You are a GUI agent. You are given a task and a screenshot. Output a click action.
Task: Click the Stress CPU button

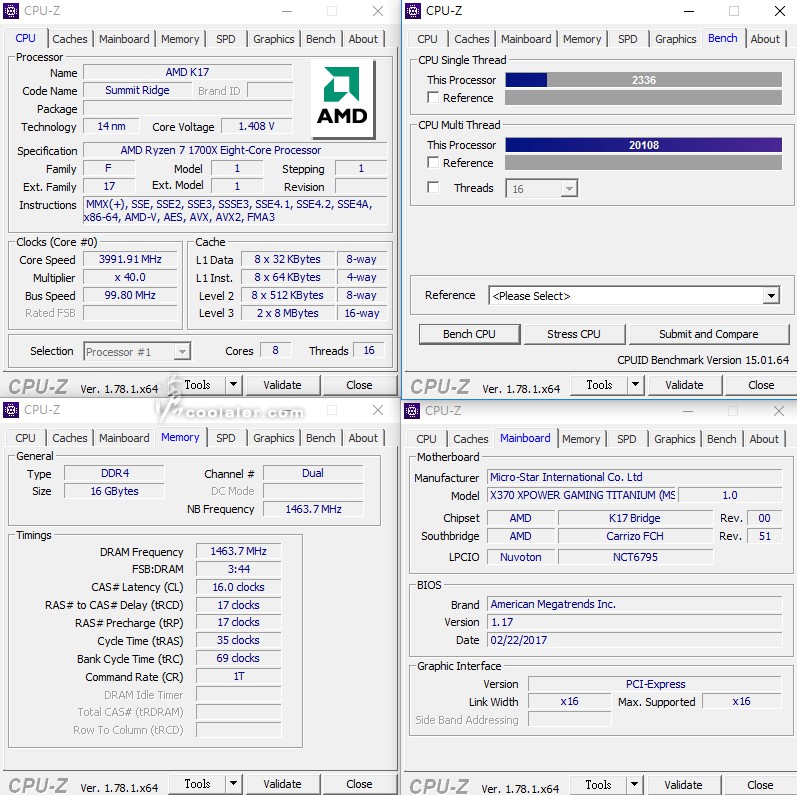tap(574, 334)
